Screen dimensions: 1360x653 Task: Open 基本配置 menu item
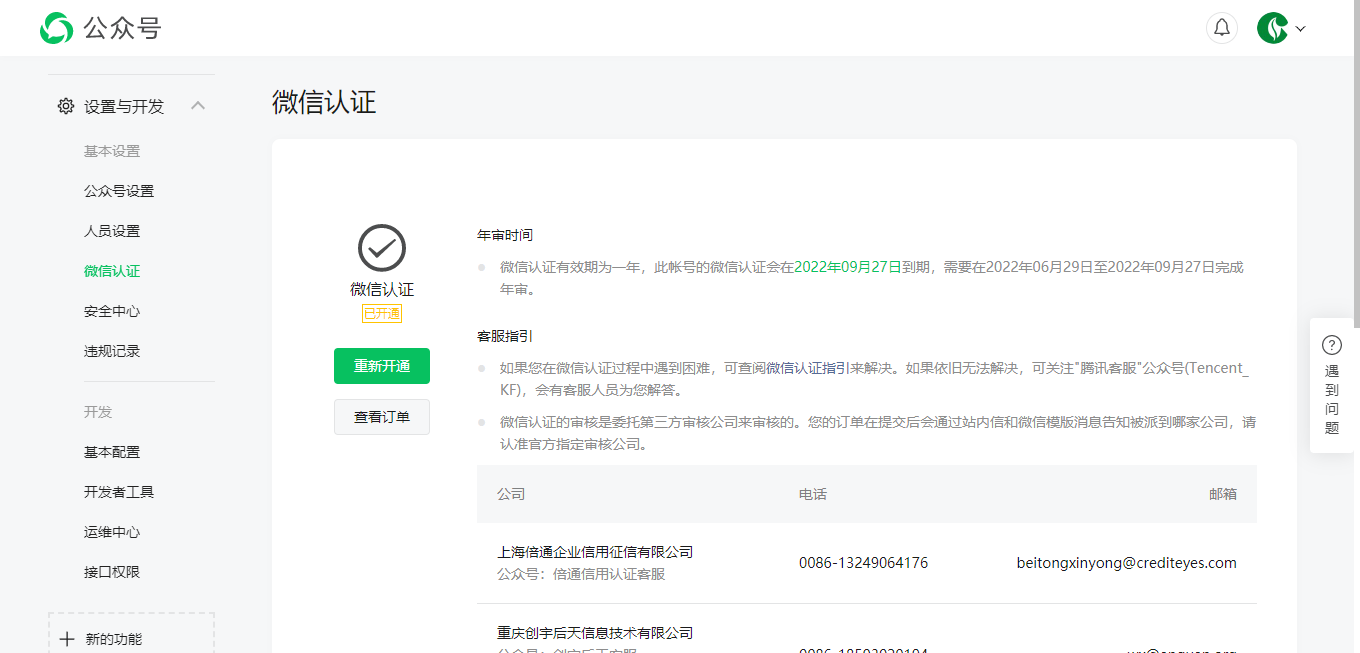tap(112, 452)
